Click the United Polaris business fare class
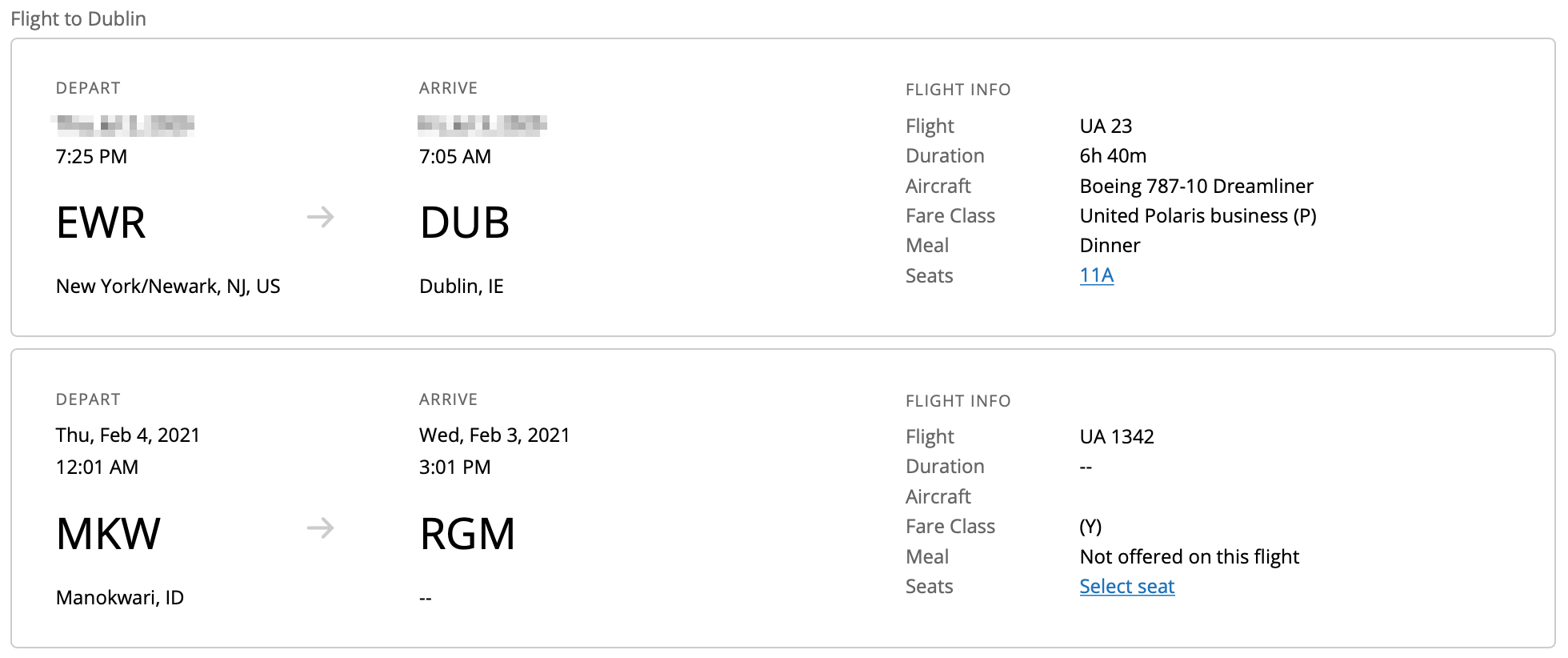 1198,216
